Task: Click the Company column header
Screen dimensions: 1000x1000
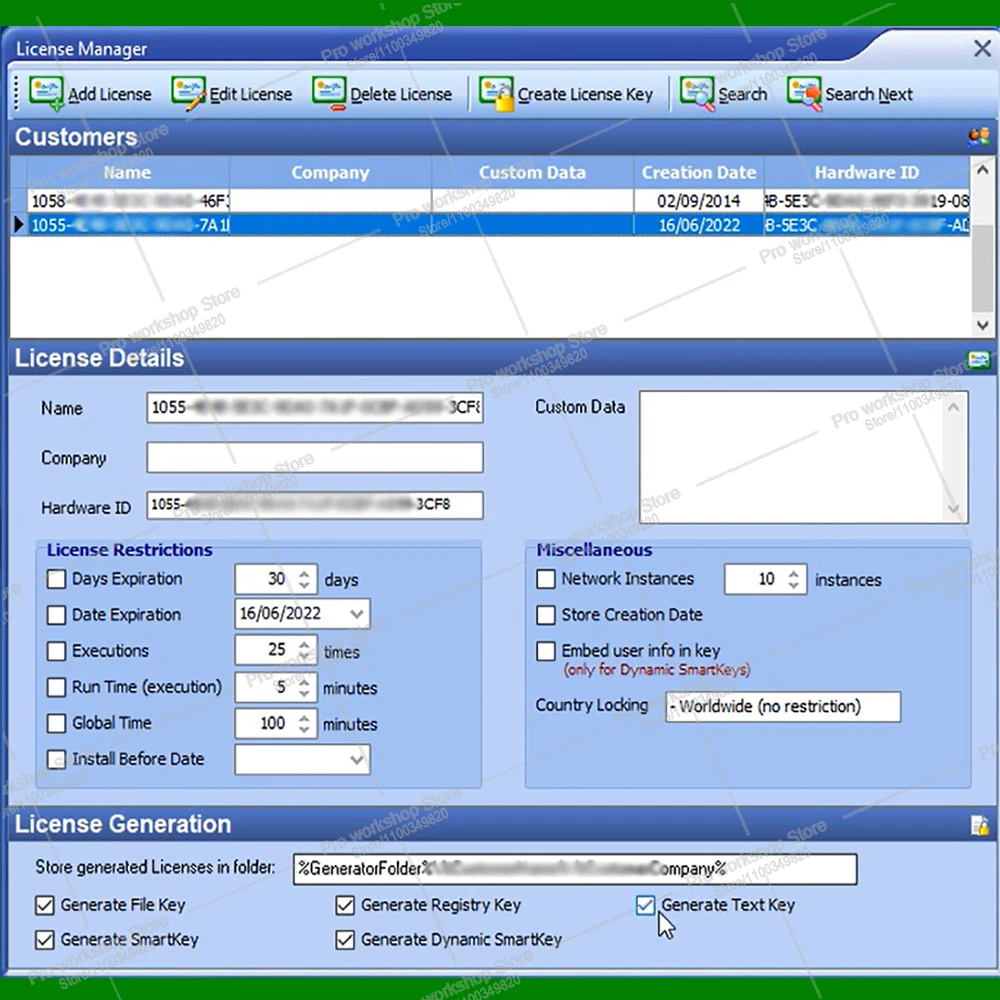Action: click(x=330, y=172)
